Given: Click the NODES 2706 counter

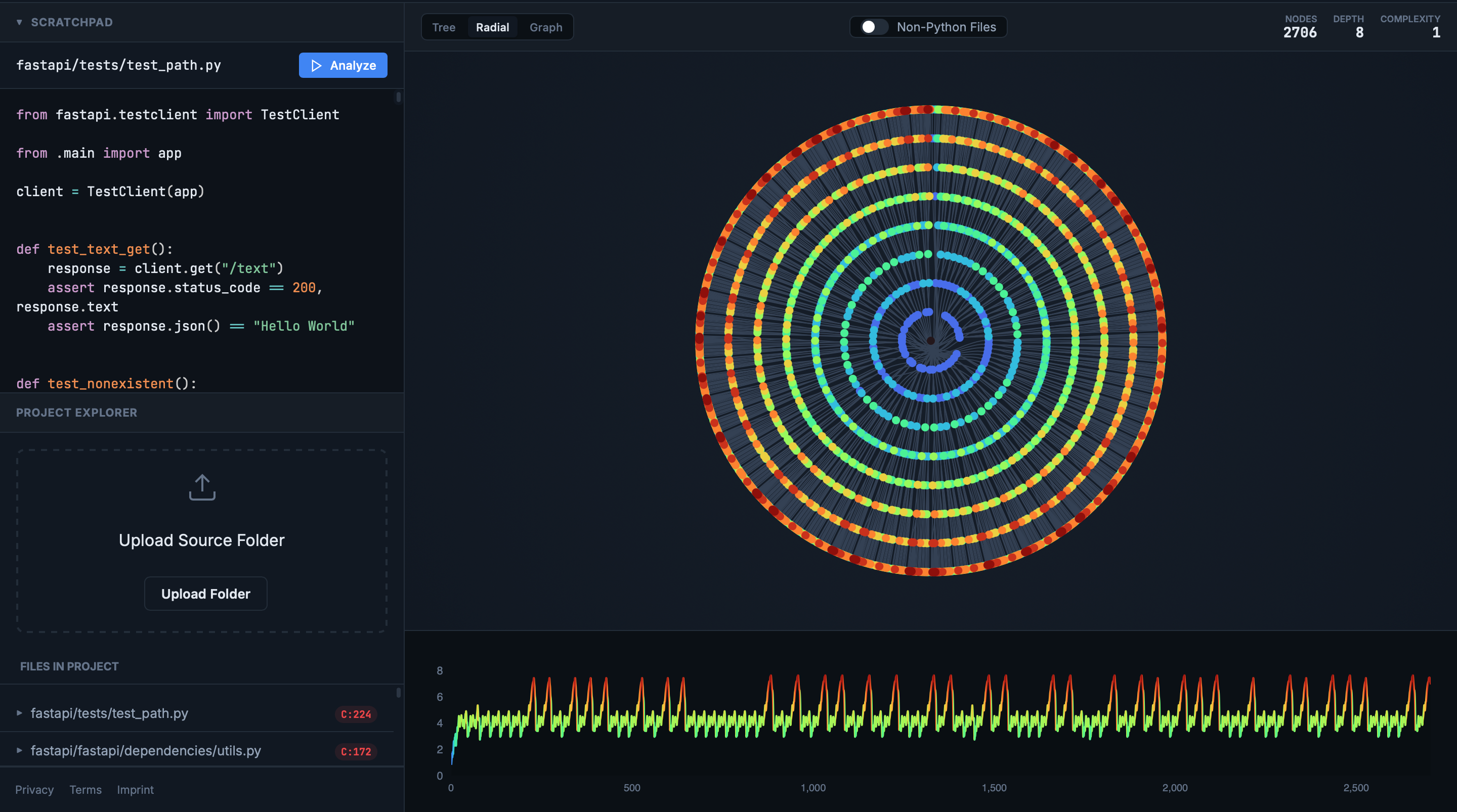Looking at the screenshot, I should 1300,27.
